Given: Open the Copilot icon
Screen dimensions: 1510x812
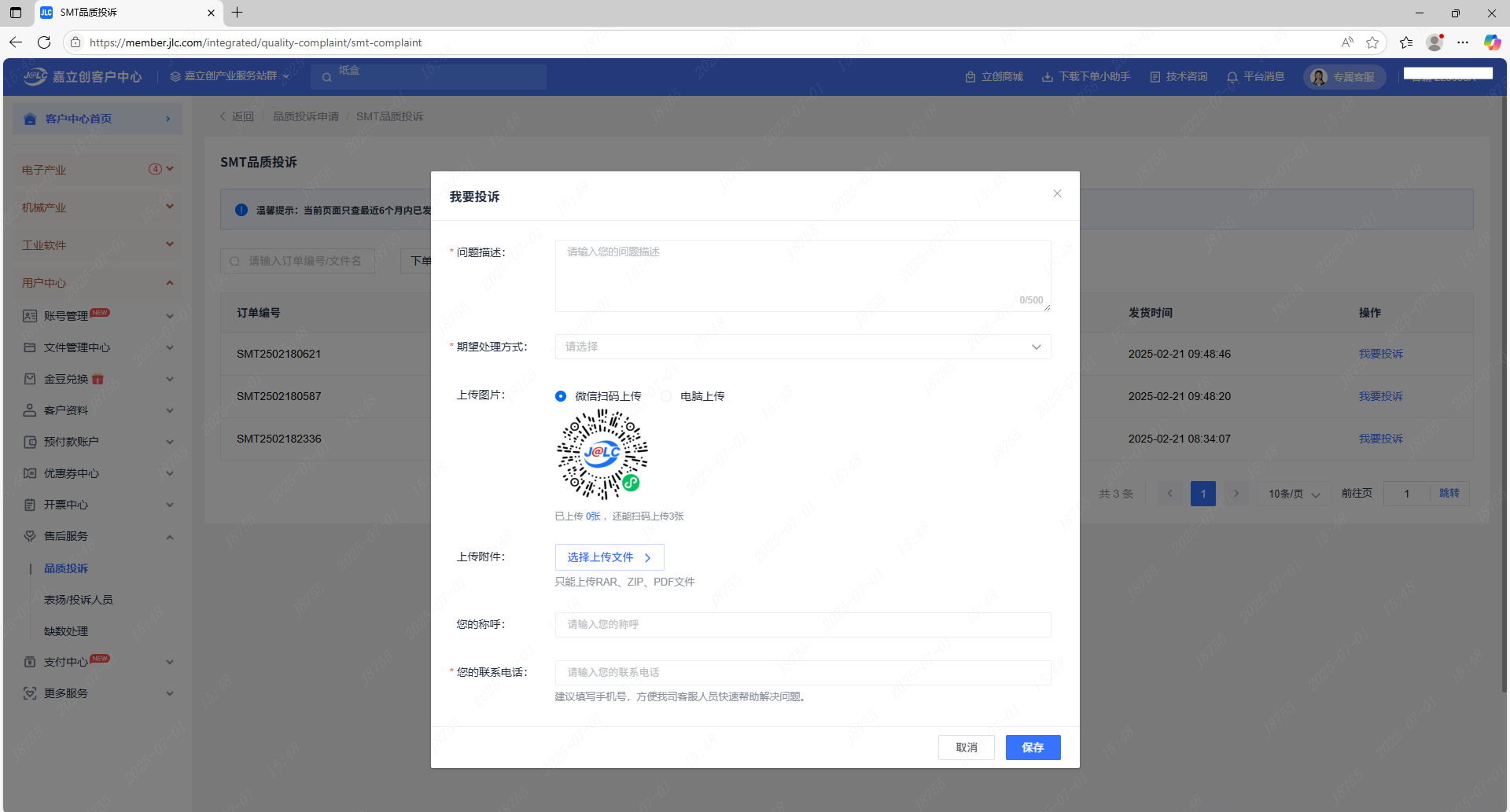Looking at the screenshot, I should [1492, 42].
